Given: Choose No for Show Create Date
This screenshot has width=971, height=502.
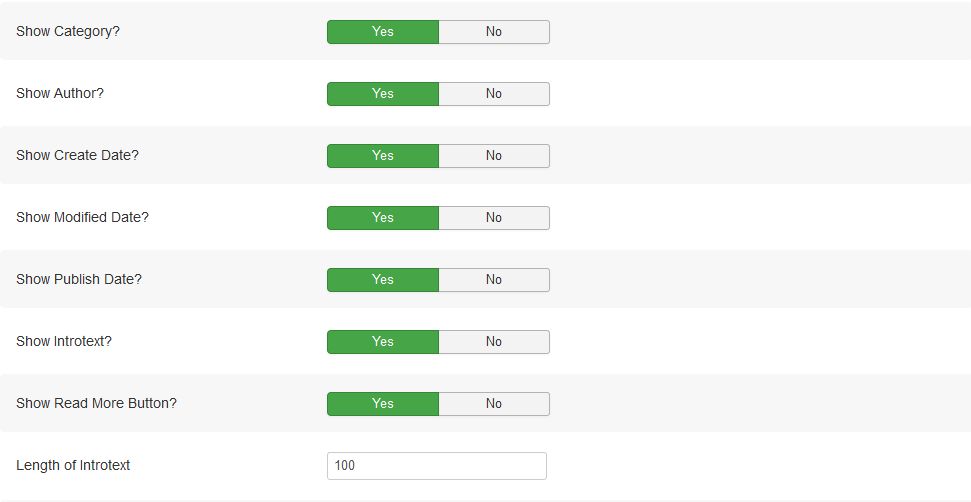Looking at the screenshot, I should coord(494,156).
